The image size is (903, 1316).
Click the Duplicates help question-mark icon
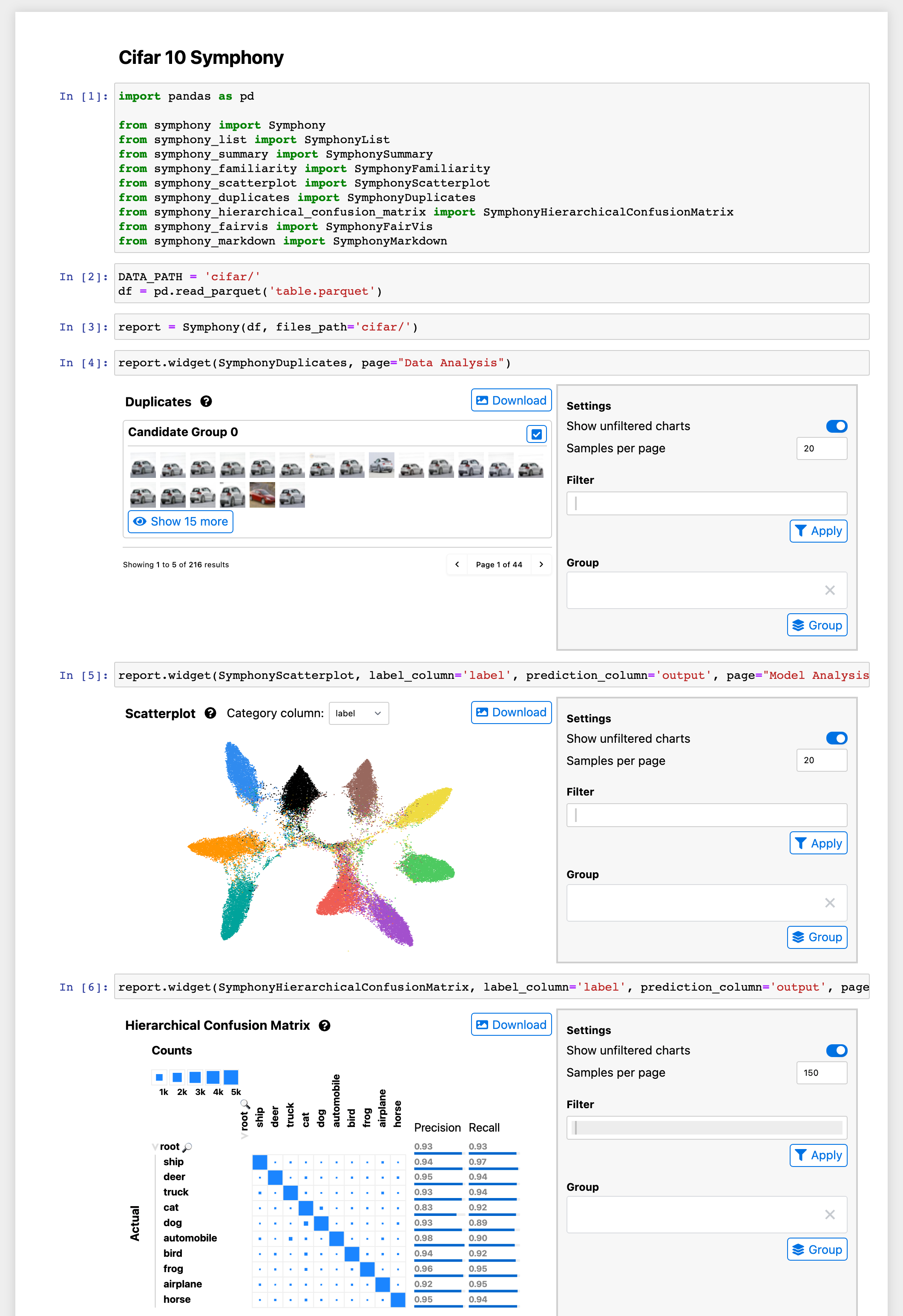point(206,402)
